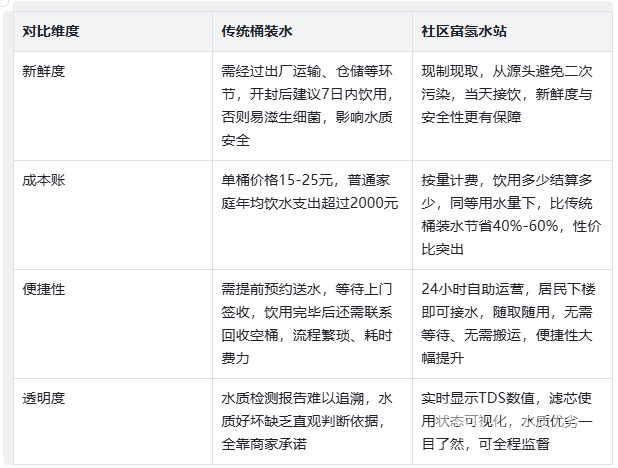The height and width of the screenshot is (468, 618).
Task: Click the text 庭年均饮水支出超过2000元
Action: coord(309,203)
